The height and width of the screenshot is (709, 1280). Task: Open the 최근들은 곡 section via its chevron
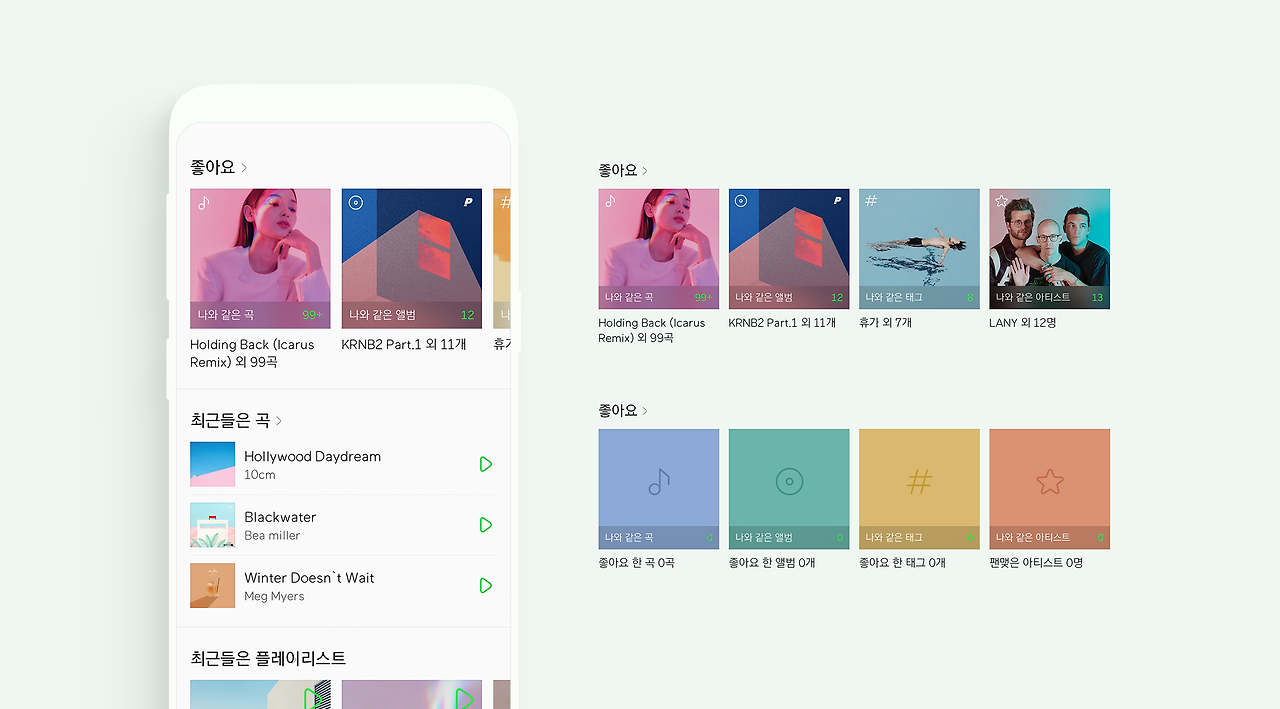(278, 420)
